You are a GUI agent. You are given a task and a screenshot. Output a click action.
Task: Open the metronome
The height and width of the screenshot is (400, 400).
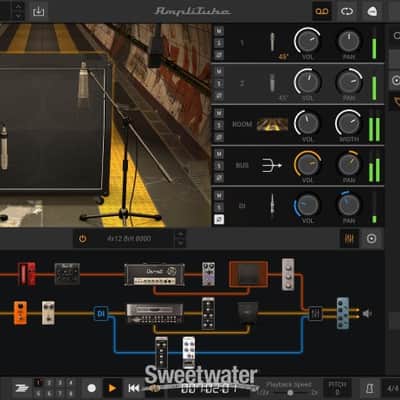point(370,389)
